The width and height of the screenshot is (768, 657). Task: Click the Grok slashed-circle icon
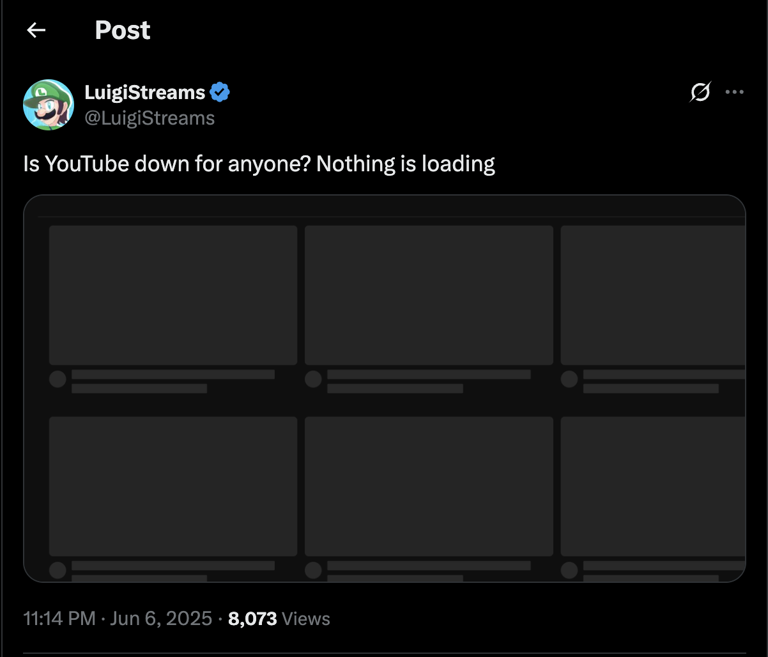pos(700,92)
